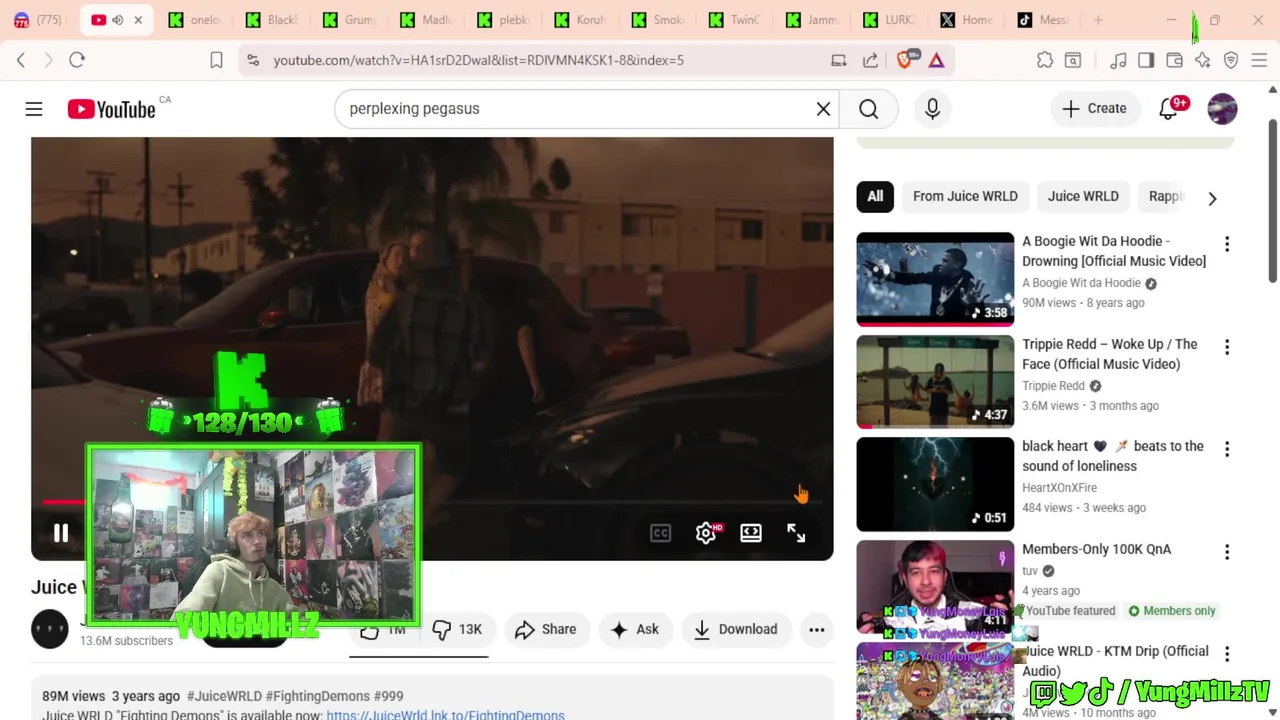Image resolution: width=1280 pixels, height=720 pixels.
Task: Open options for KTM Drip video
Action: tap(1227, 654)
